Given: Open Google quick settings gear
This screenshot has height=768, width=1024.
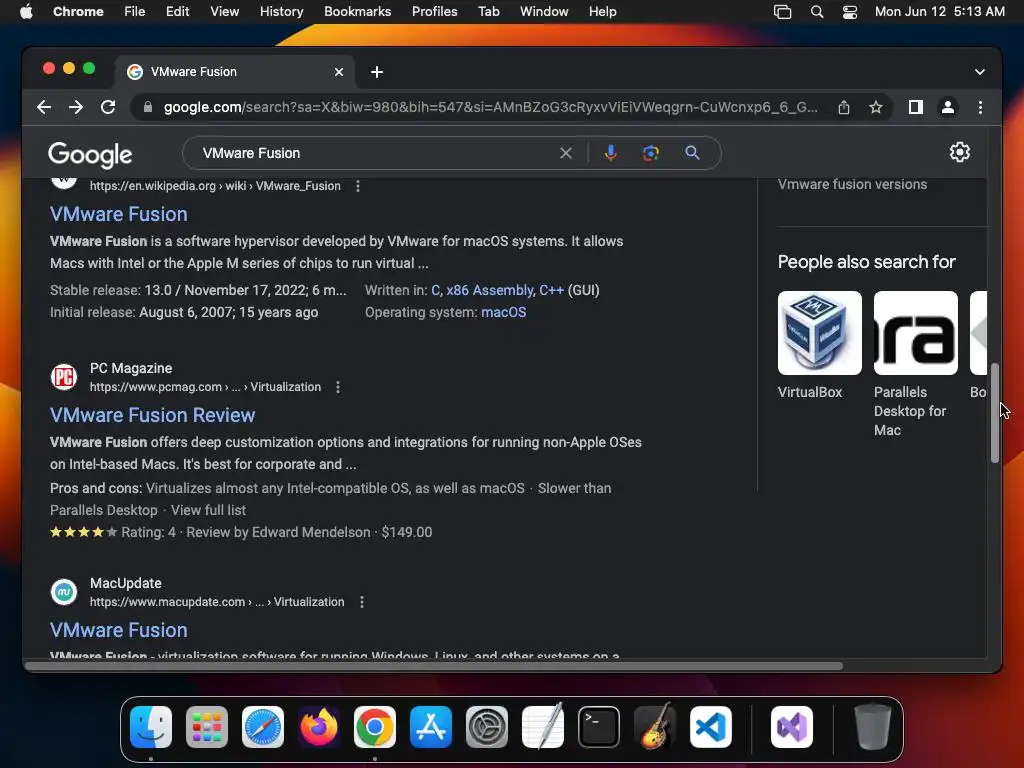Looking at the screenshot, I should (959, 152).
